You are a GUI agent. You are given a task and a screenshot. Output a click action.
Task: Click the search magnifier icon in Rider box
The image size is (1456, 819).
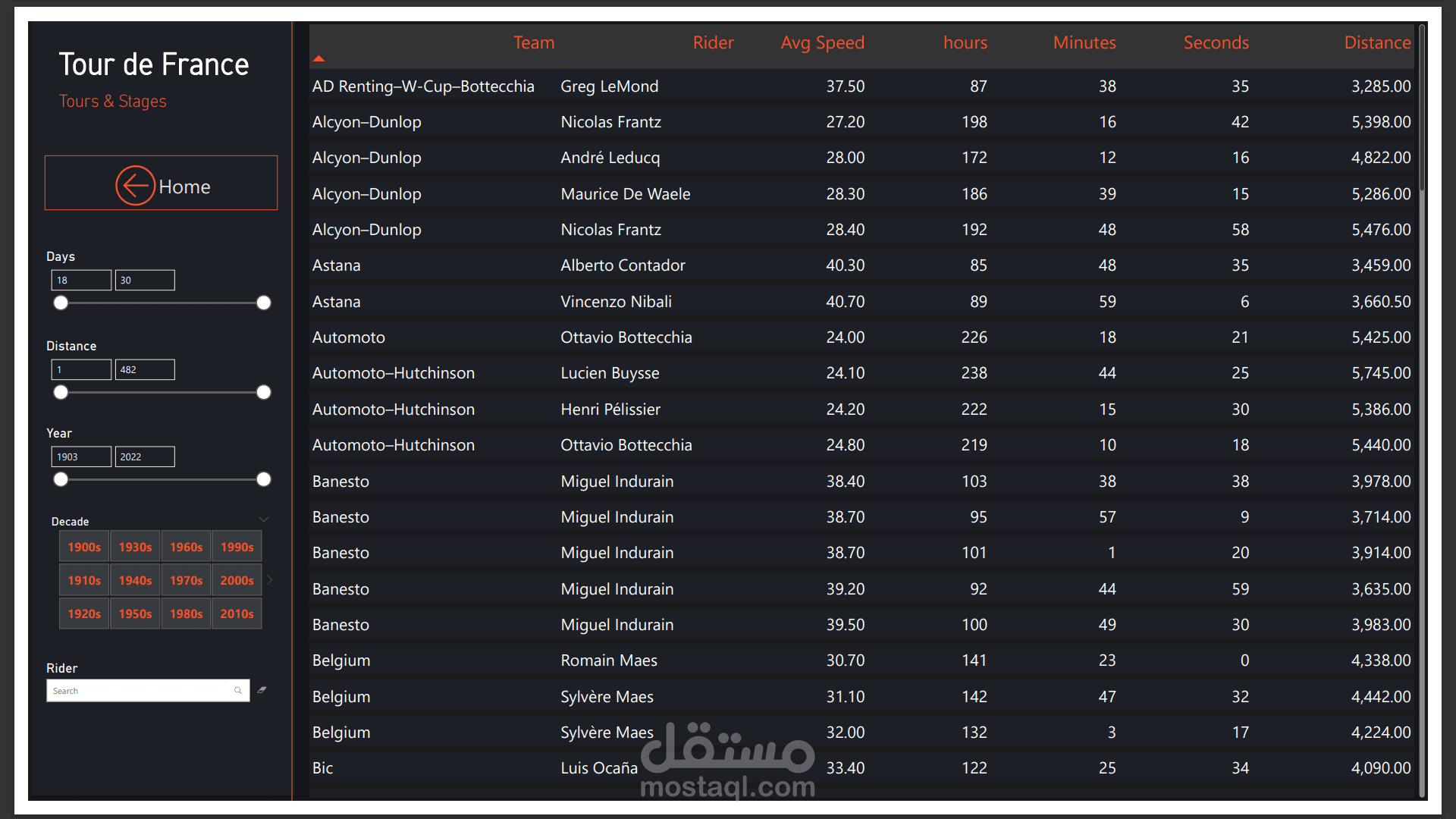pos(238,690)
